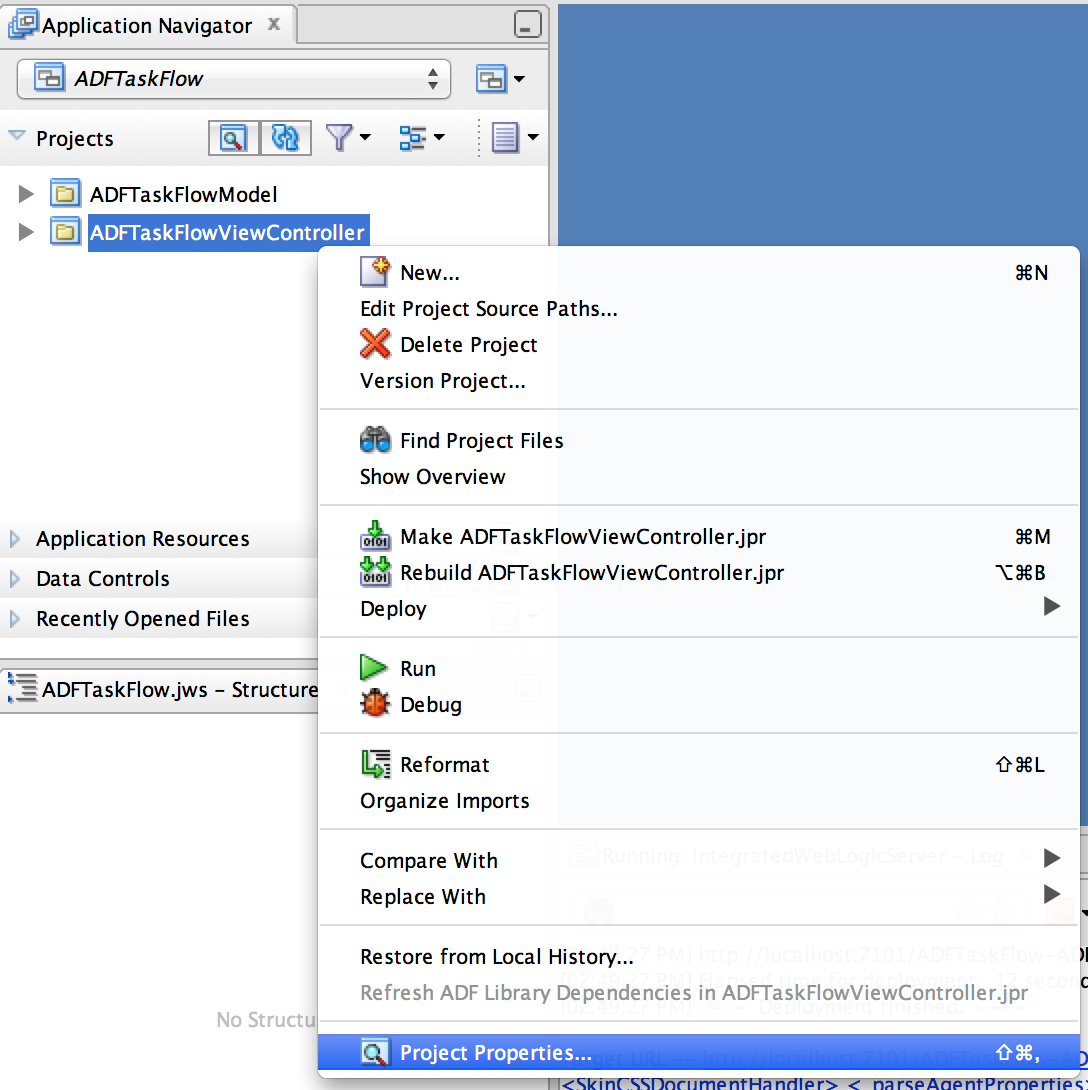Viewport: 1088px width, 1090px height.
Task: Open the Replace With submenu
Action: 699,897
